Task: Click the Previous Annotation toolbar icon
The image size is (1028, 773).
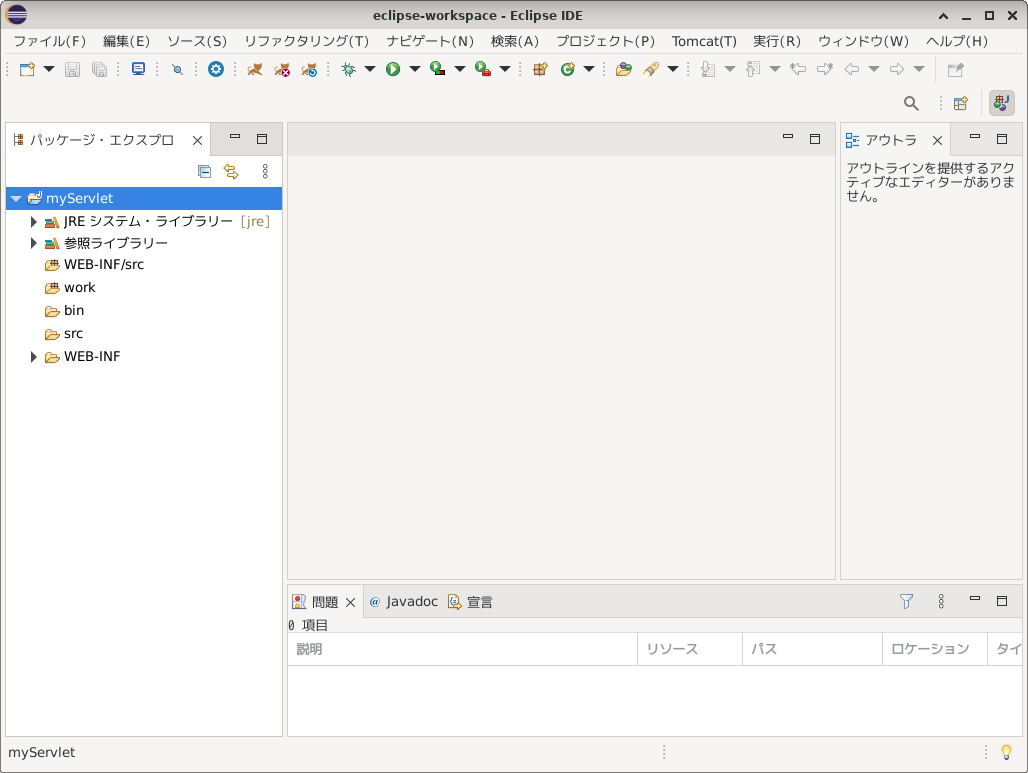Action: pyautogui.click(x=753, y=69)
